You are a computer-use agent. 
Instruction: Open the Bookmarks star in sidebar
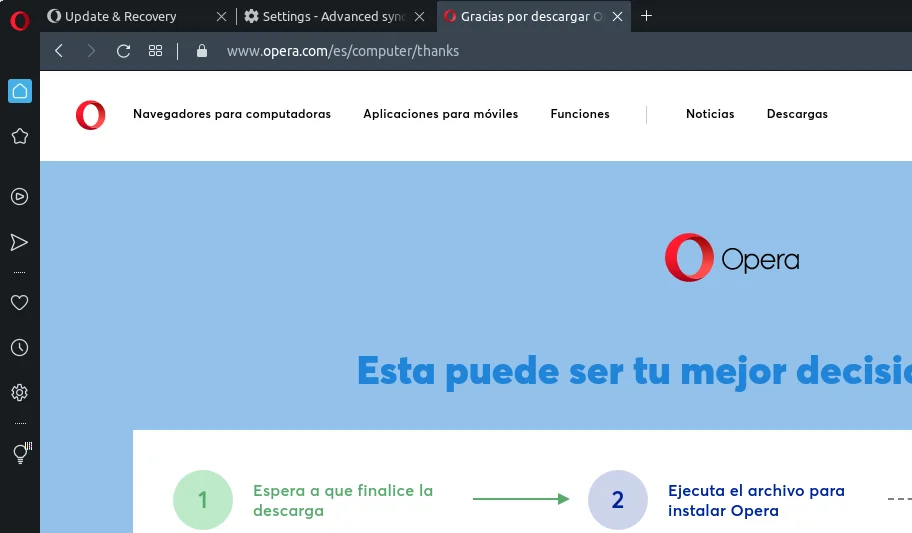pyautogui.click(x=20, y=136)
